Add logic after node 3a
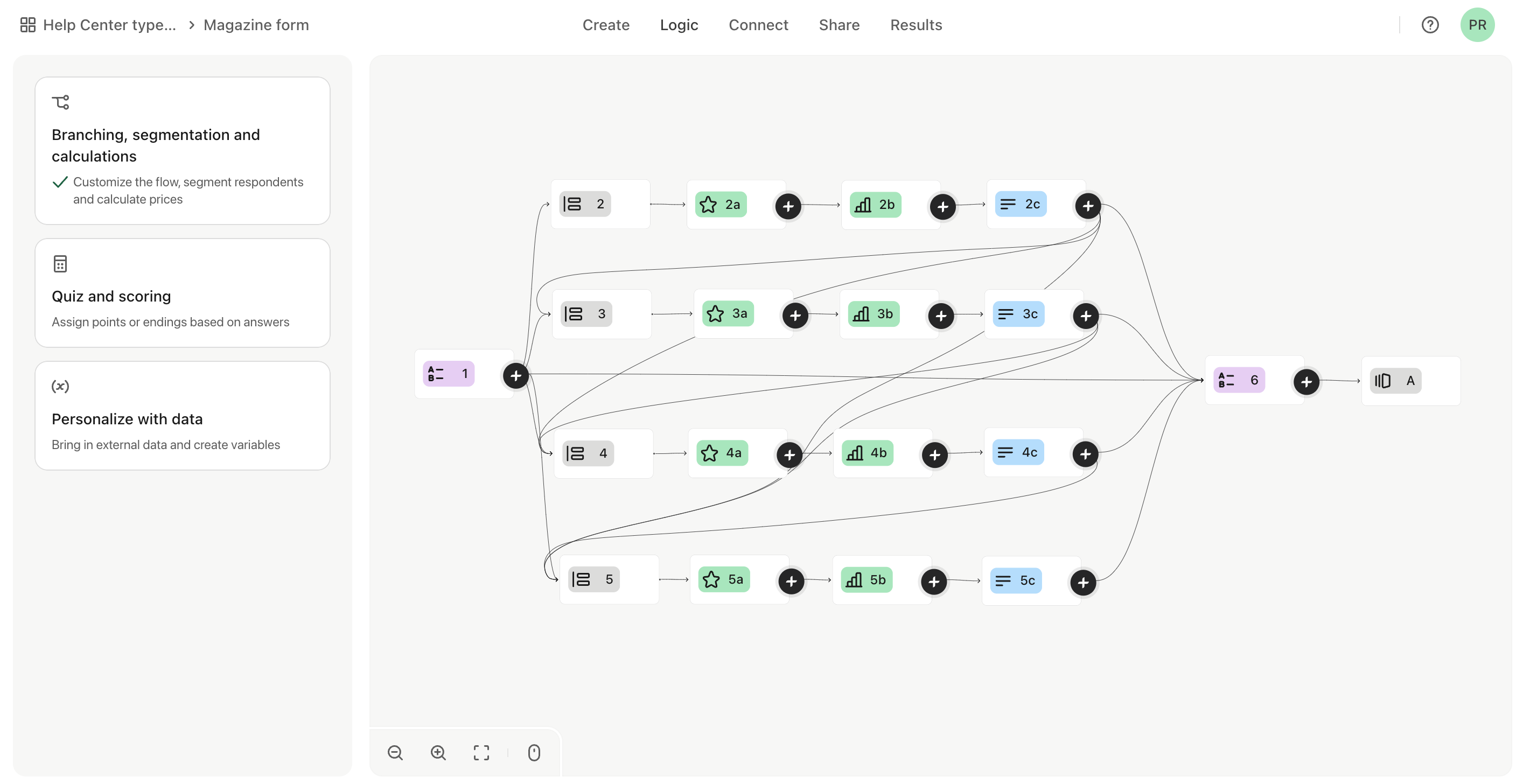This screenshot has width=1523, height=784. point(795,315)
